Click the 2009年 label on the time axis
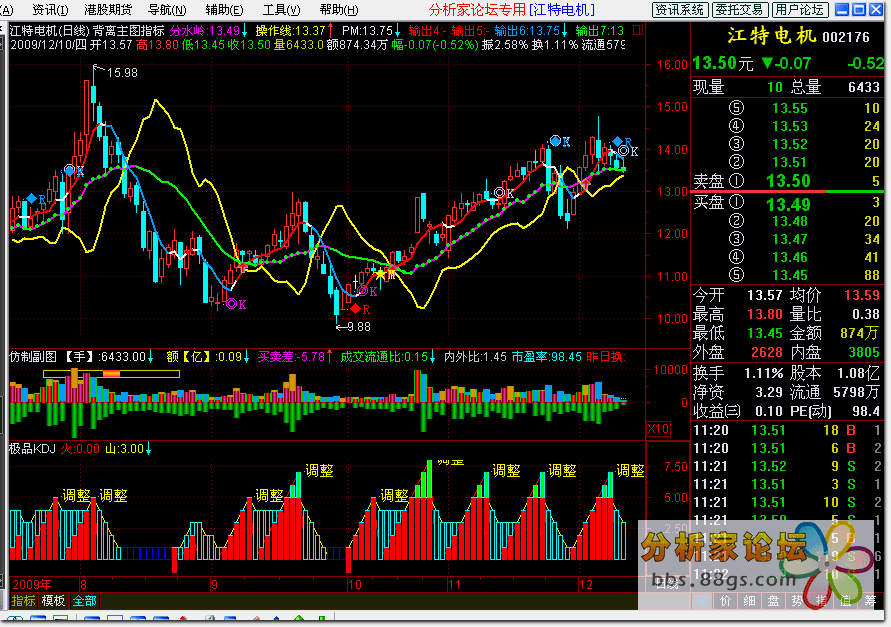891x627 pixels. 32,584
